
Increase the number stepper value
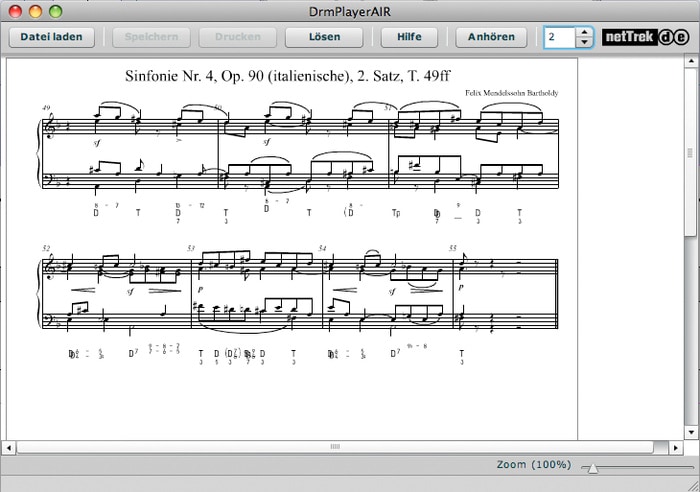tap(584, 32)
